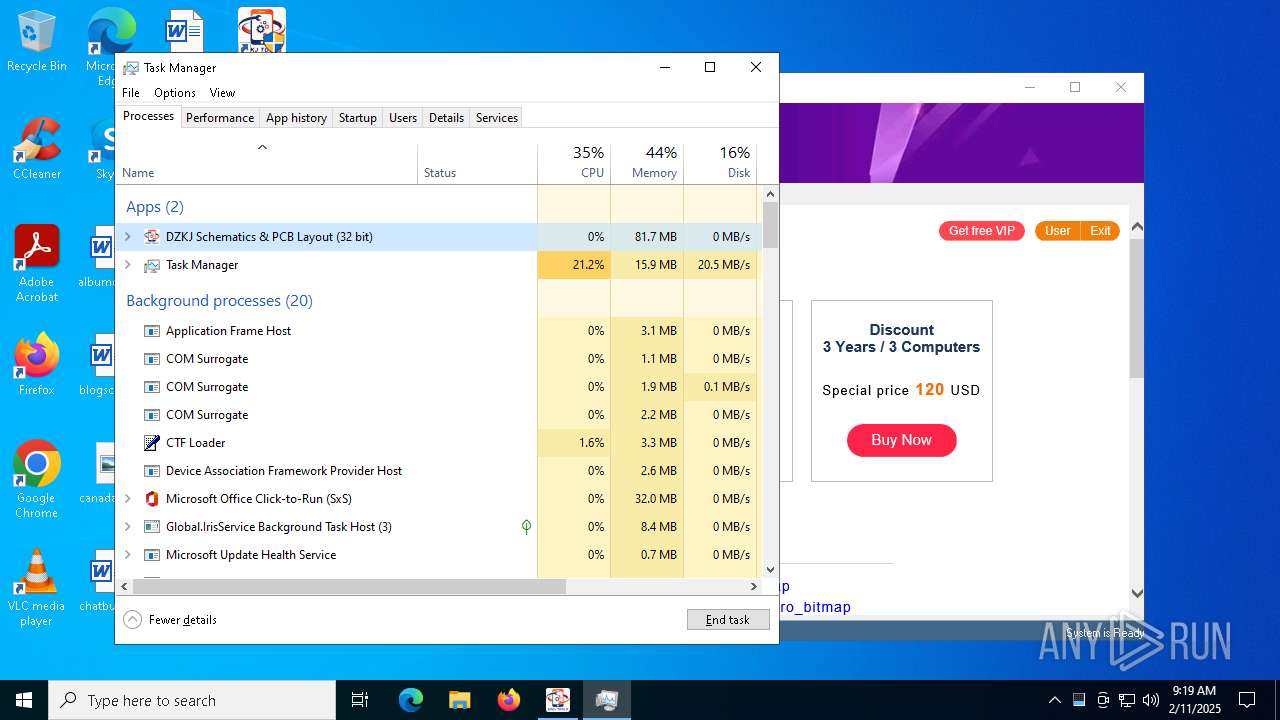Screen dimensions: 1280x720
Task: Open File Explorer from taskbar
Action: coord(459,700)
